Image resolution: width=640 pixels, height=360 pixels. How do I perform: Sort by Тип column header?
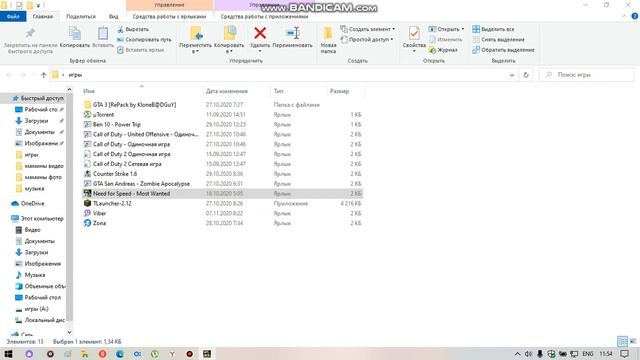pyautogui.click(x=299, y=91)
